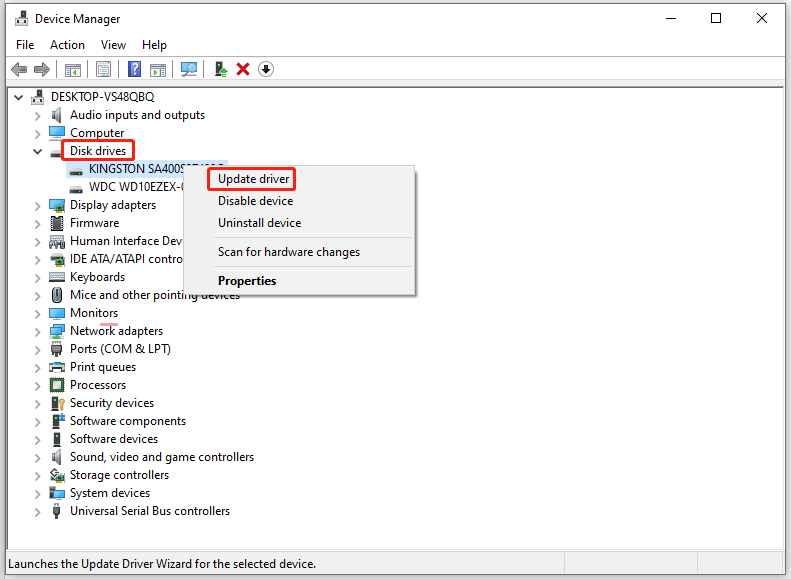Expand the Computer category
Screen dimensions: 791x579
pyautogui.click(x=37, y=134)
